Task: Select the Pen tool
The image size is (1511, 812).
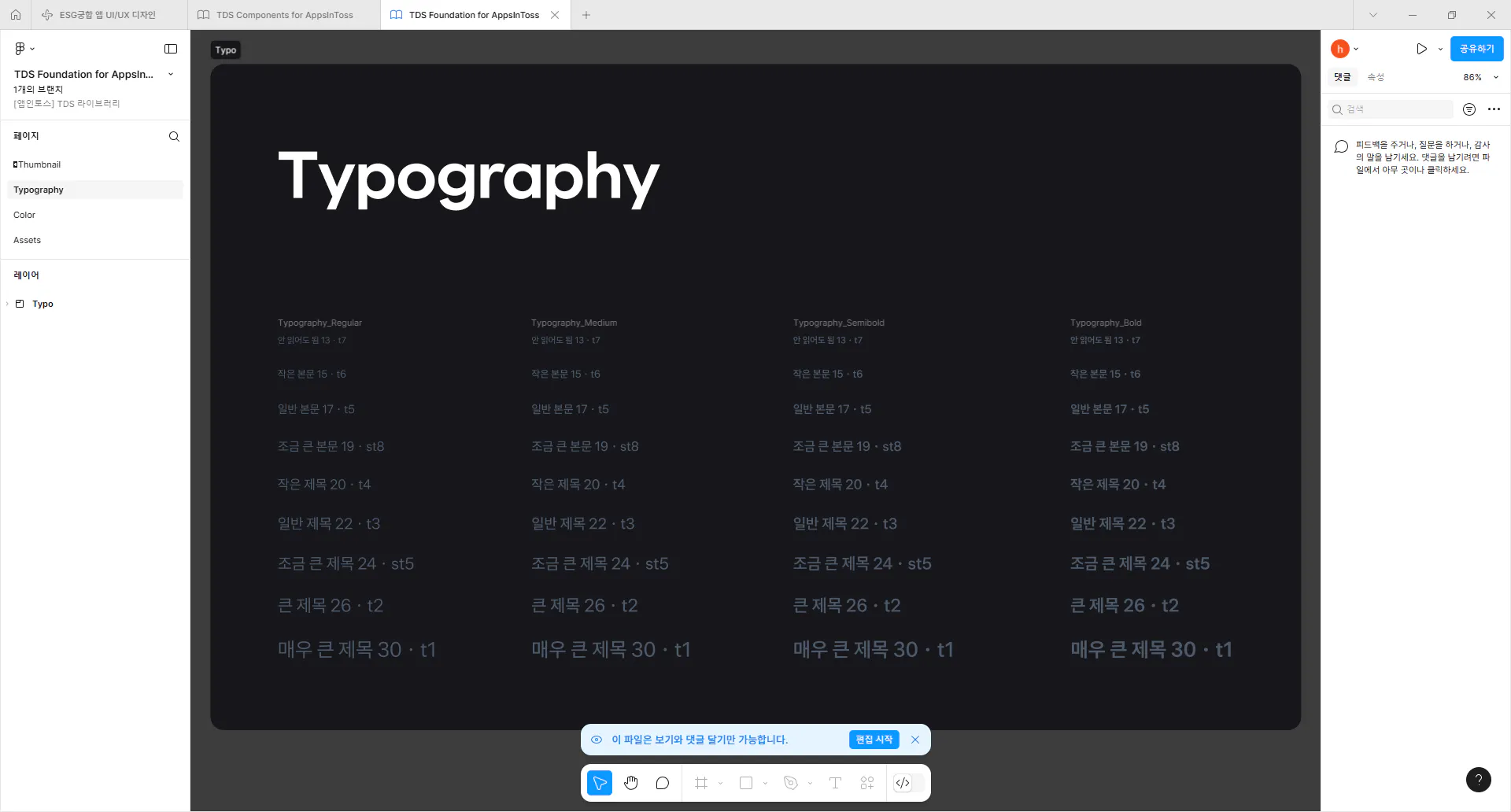Action: click(x=791, y=783)
